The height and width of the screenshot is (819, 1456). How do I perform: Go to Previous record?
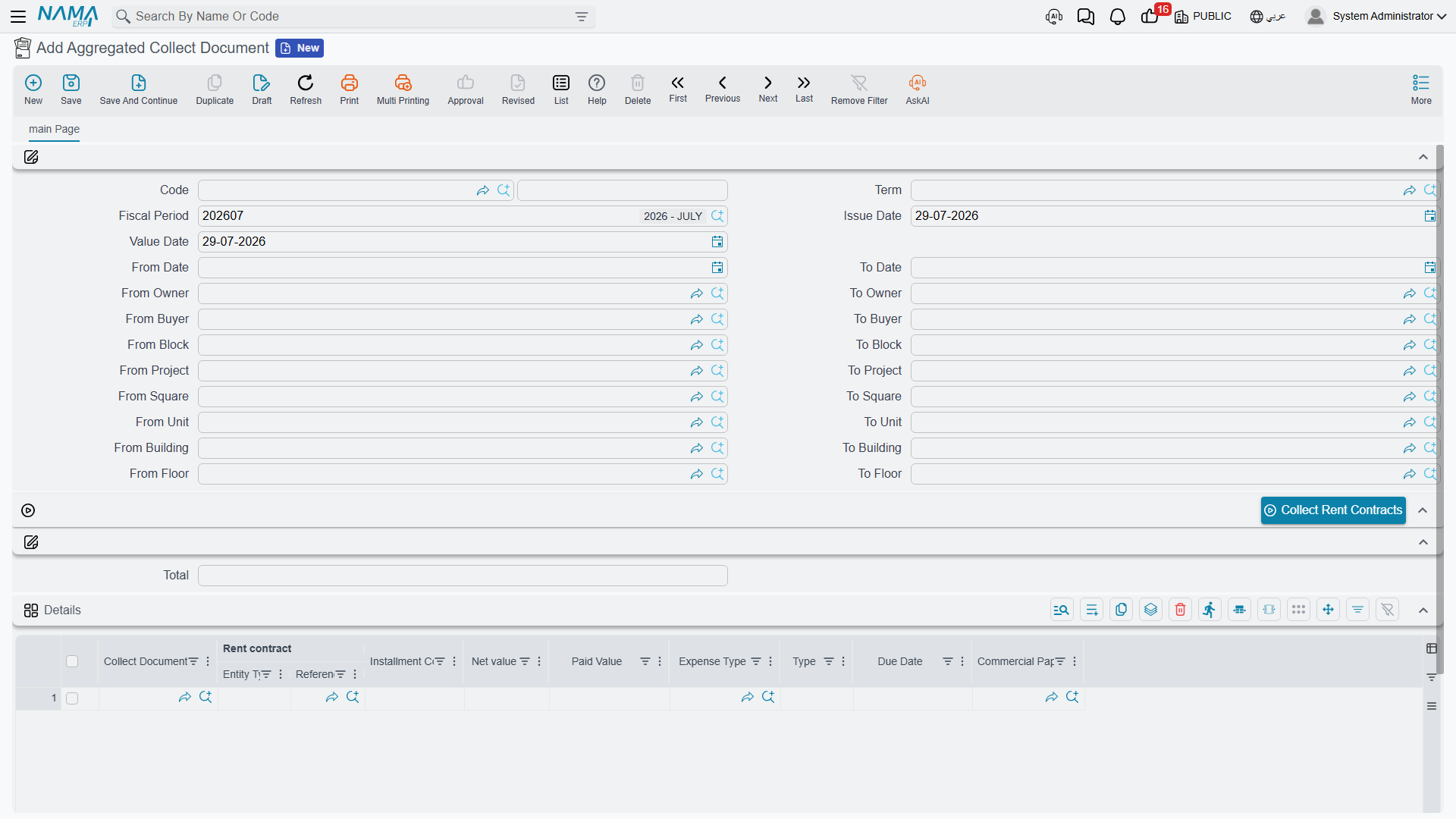click(x=723, y=89)
